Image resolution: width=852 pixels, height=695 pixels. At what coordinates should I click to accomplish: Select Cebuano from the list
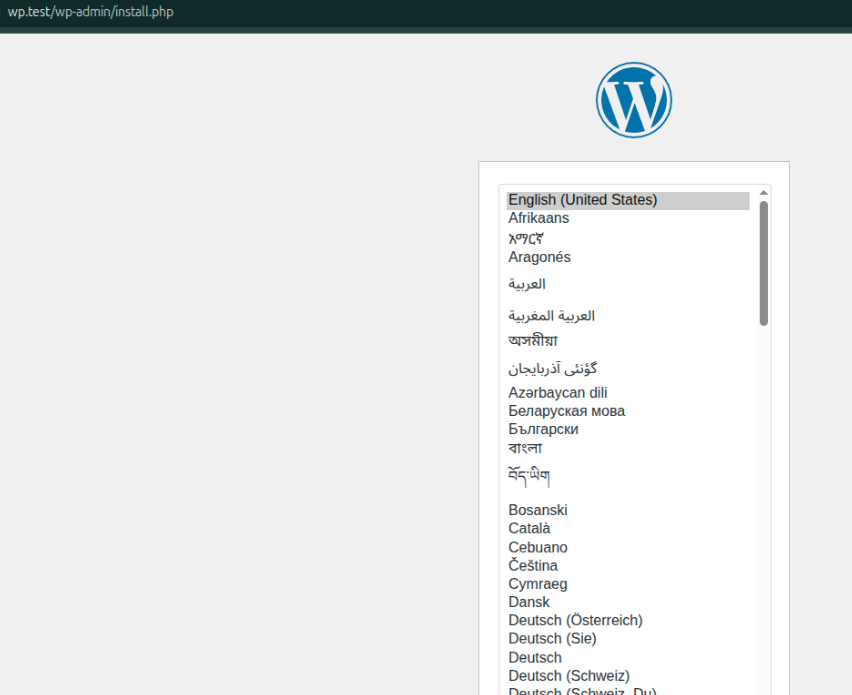tap(537, 547)
